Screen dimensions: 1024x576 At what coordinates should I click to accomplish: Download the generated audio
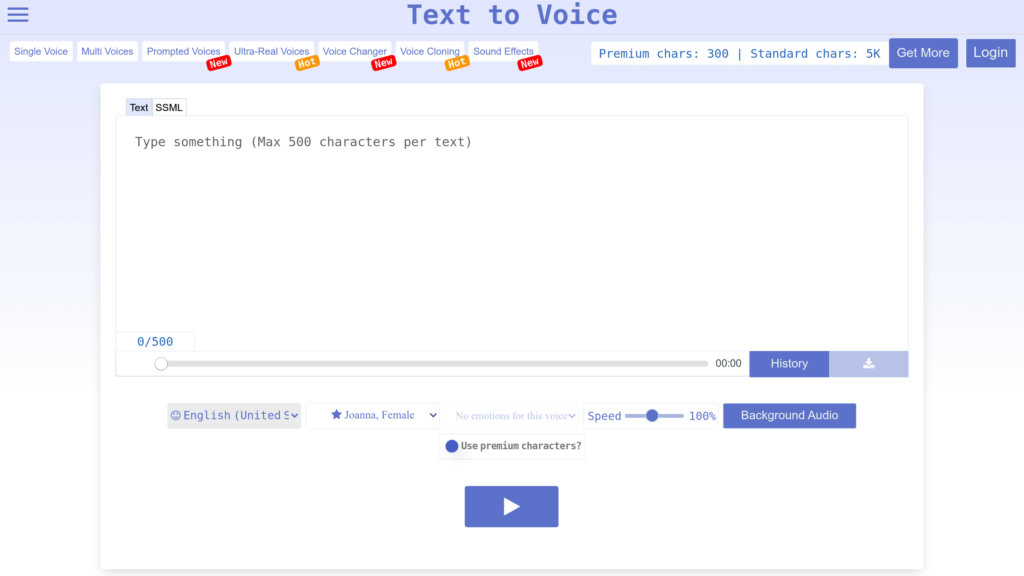868,363
